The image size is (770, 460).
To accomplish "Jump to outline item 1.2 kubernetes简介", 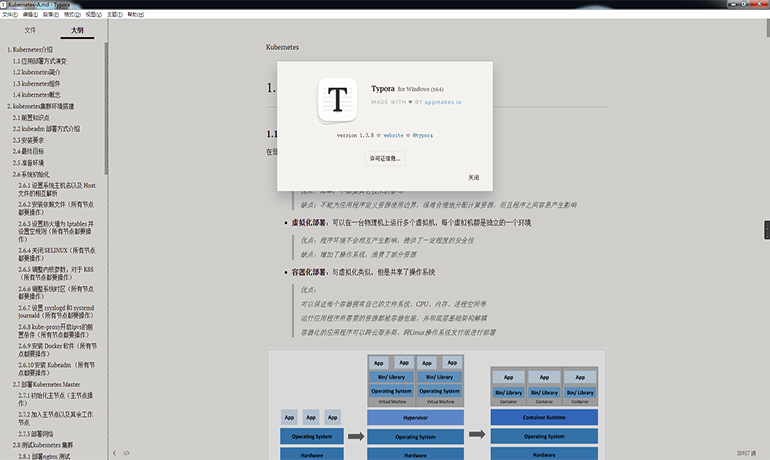I will click(36, 72).
